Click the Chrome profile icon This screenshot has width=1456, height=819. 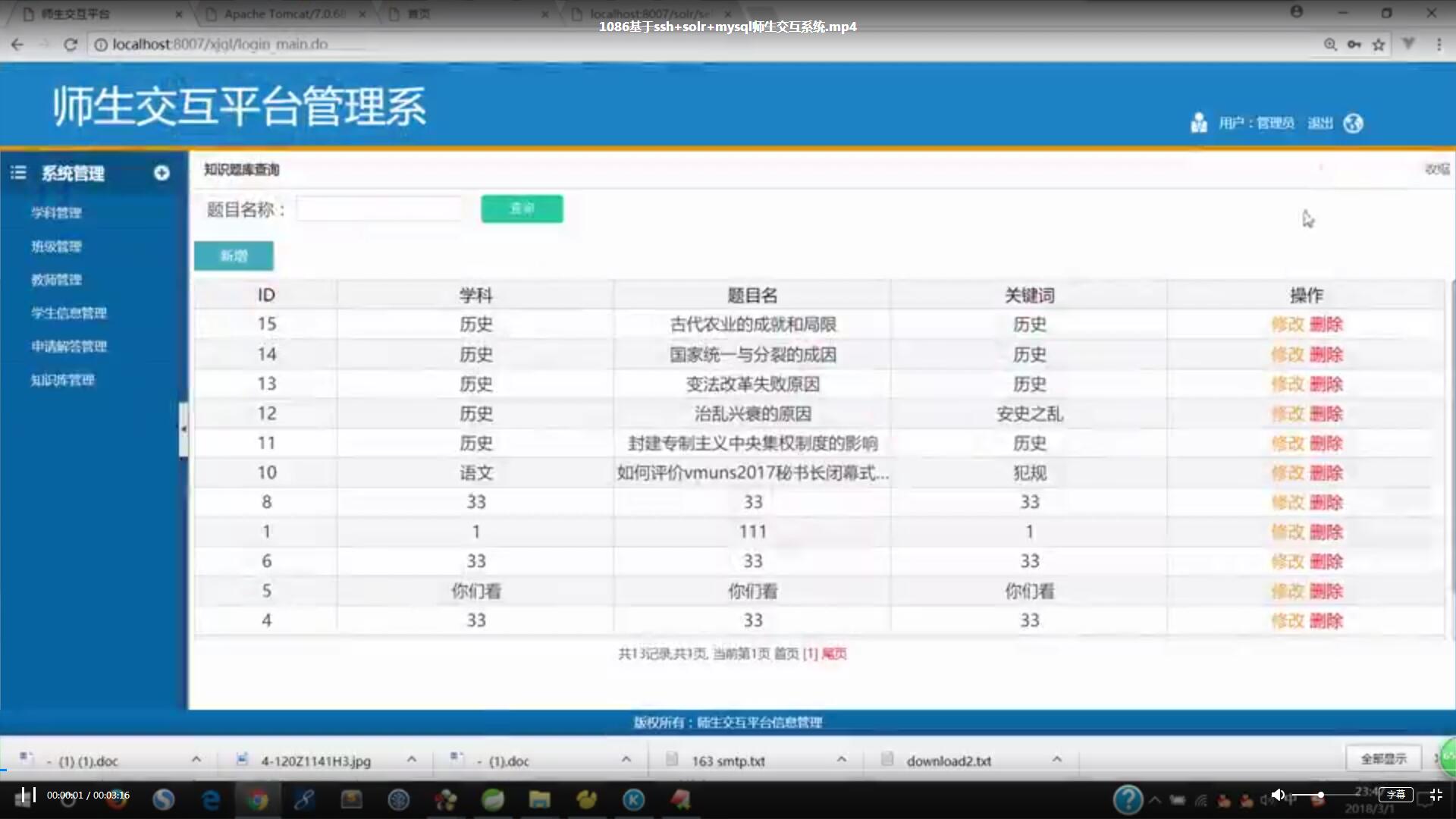pyautogui.click(x=1297, y=12)
